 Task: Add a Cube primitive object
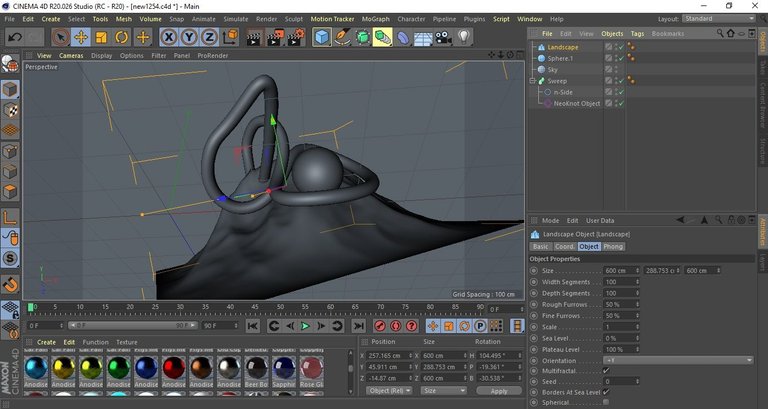pyautogui.click(x=322, y=37)
